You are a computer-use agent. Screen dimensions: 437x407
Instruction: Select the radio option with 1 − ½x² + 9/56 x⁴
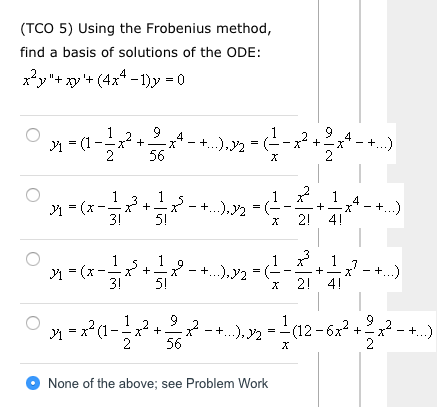point(33,135)
